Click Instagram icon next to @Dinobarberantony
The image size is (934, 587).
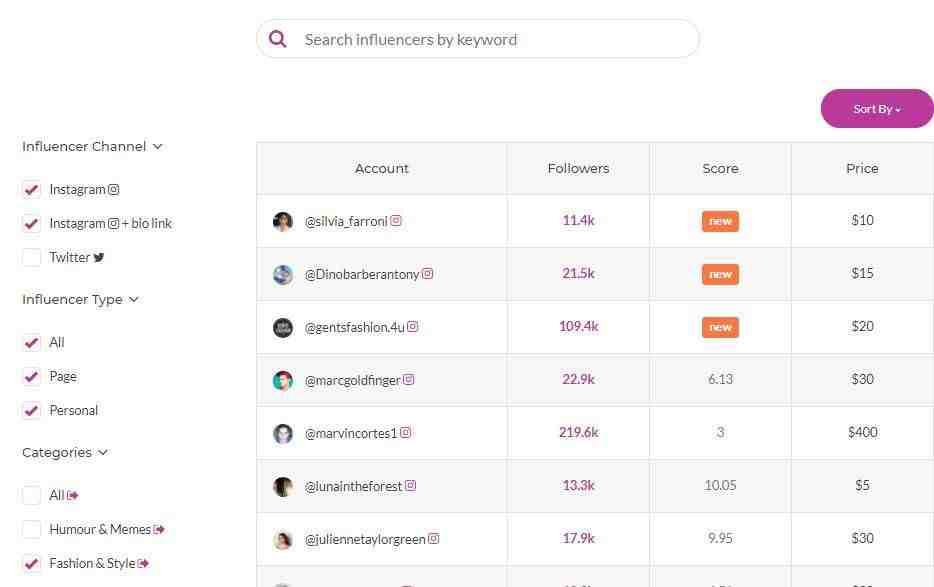coord(428,274)
